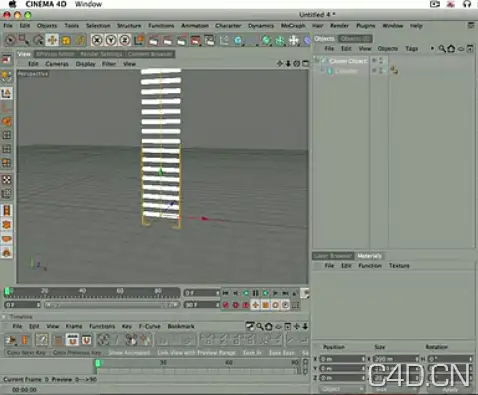This screenshot has height=395, width=478.
Task: Open the F-Curve menu in Timeline
Action: [x=150, y=326]
